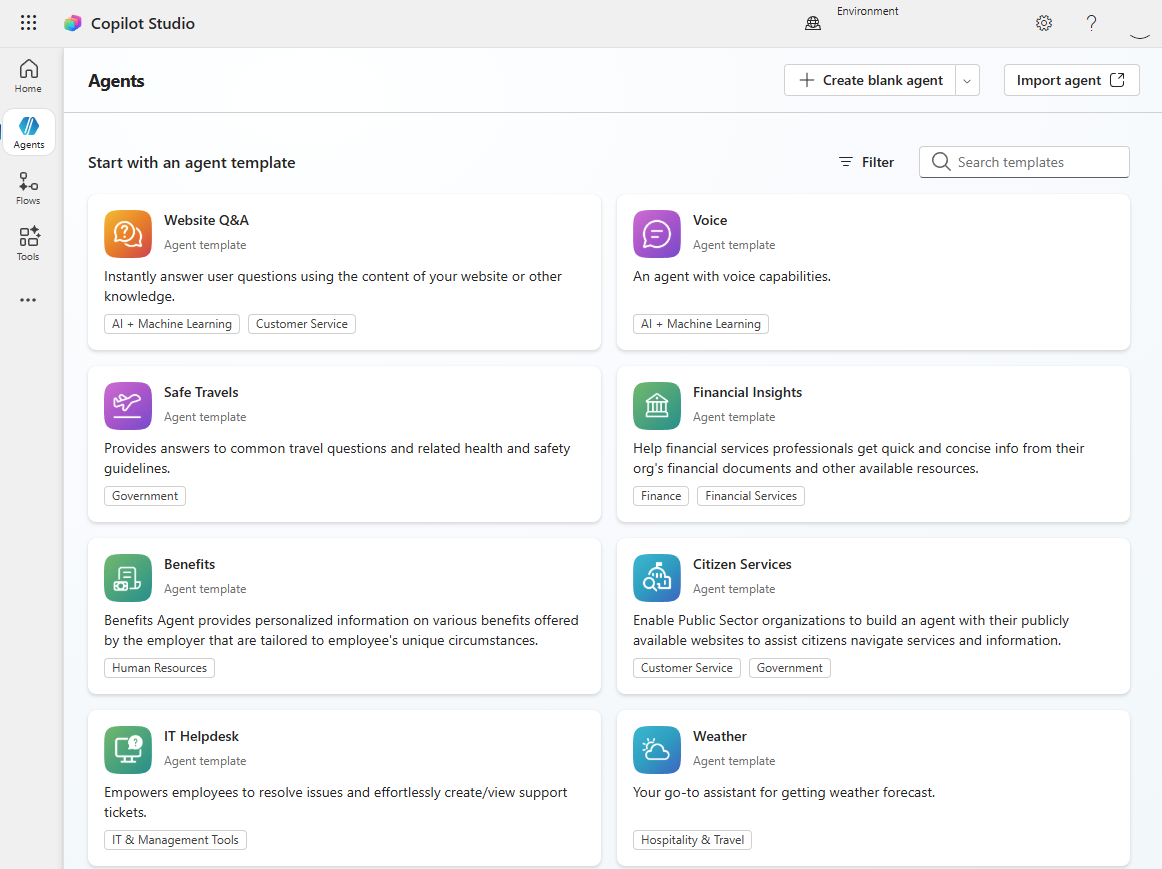Click Government tag on Citizen Services card

coord(790,667)
